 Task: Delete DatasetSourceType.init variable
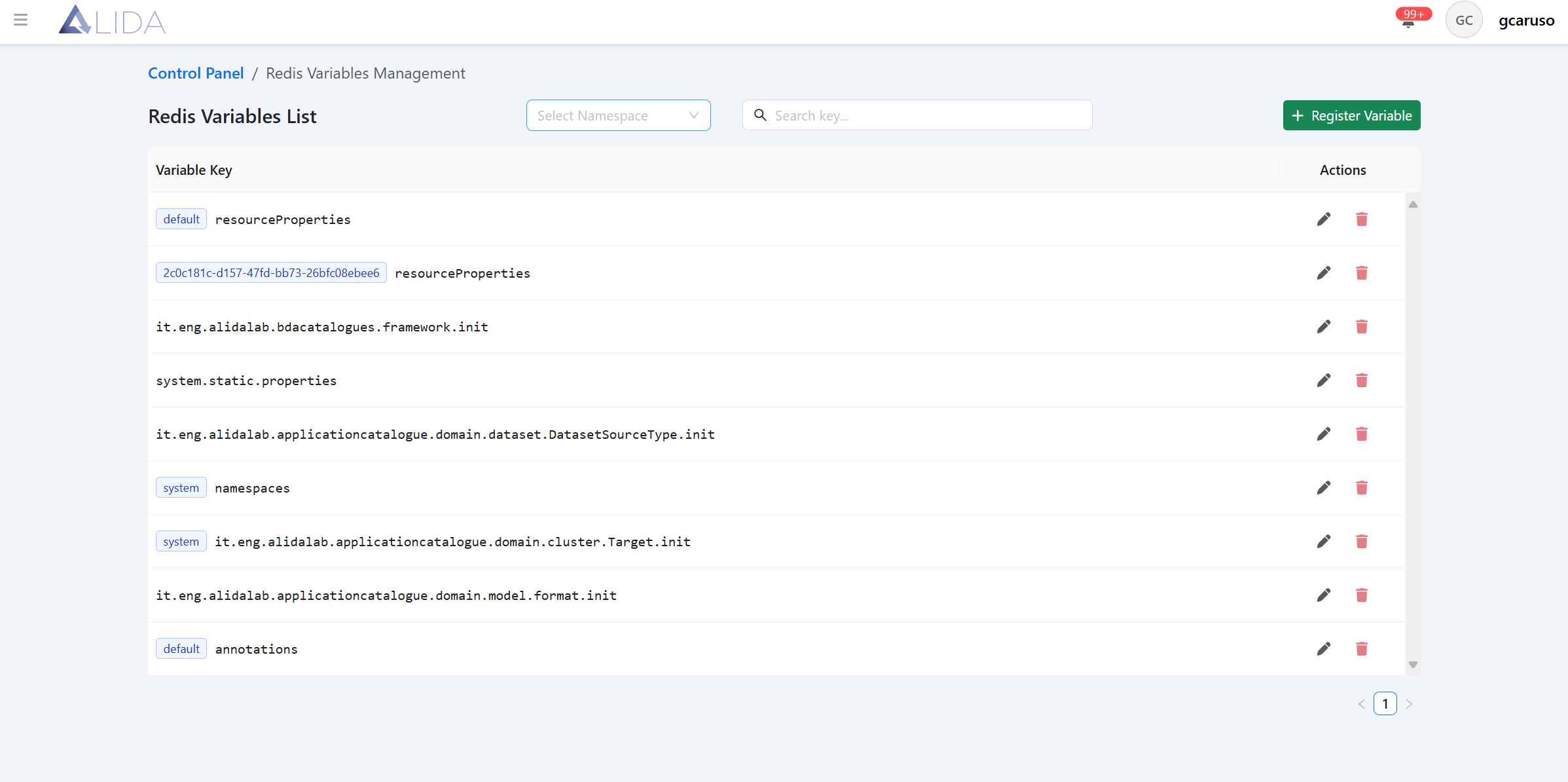(1362, 434)
